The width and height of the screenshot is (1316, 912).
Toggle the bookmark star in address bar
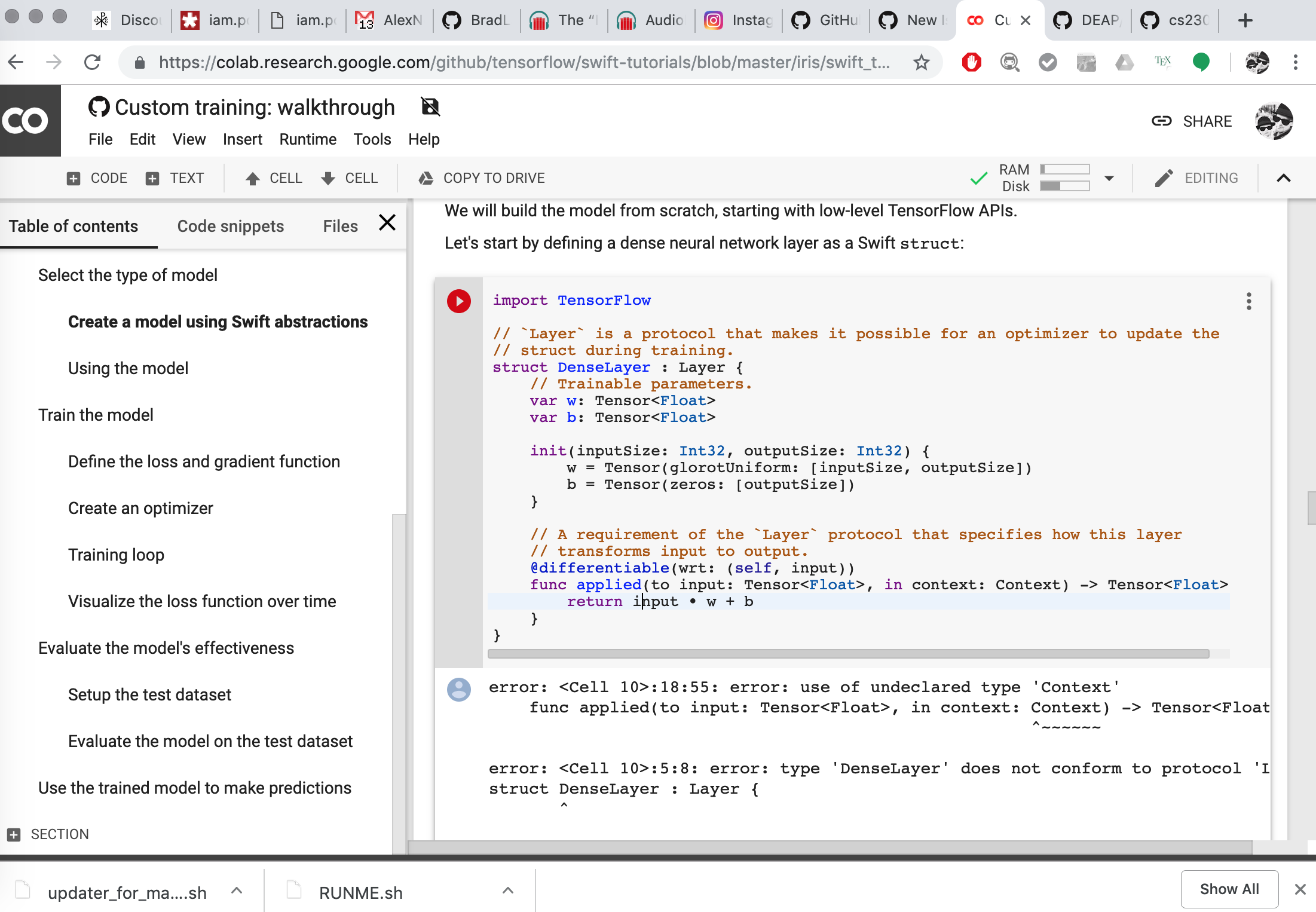(922, 62)
